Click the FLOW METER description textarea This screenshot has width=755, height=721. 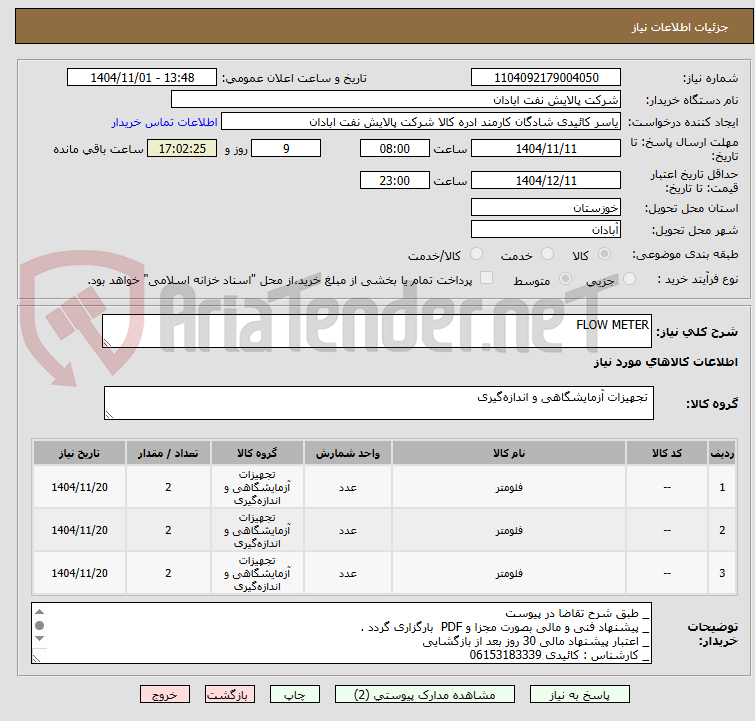coord(377,331)
